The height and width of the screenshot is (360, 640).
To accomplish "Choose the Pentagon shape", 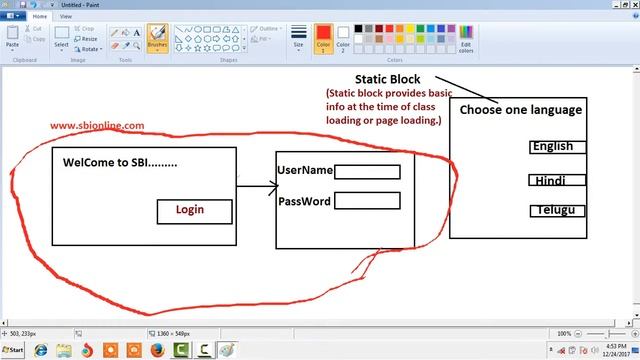I will (198, 39).
